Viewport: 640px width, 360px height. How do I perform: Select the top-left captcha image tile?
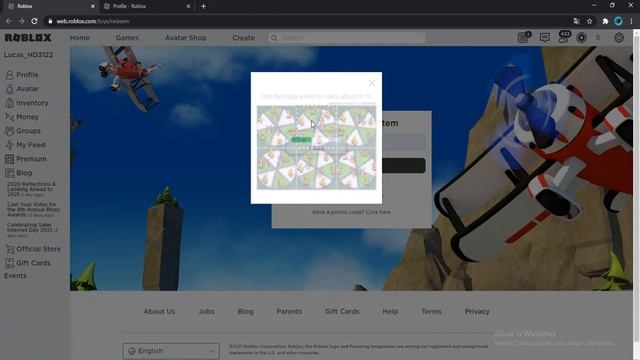(x=276, y=127)
